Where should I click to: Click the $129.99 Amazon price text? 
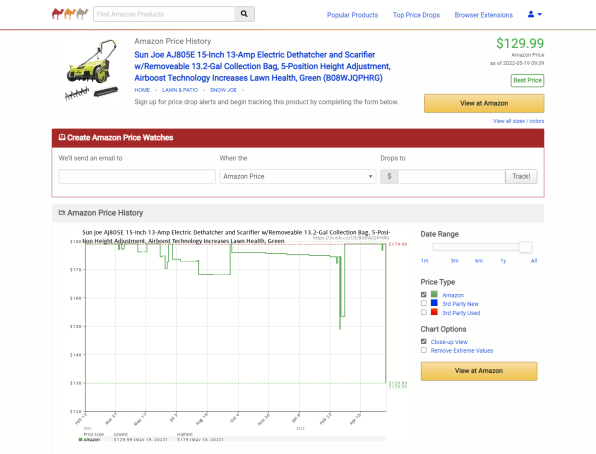[520, 43]
